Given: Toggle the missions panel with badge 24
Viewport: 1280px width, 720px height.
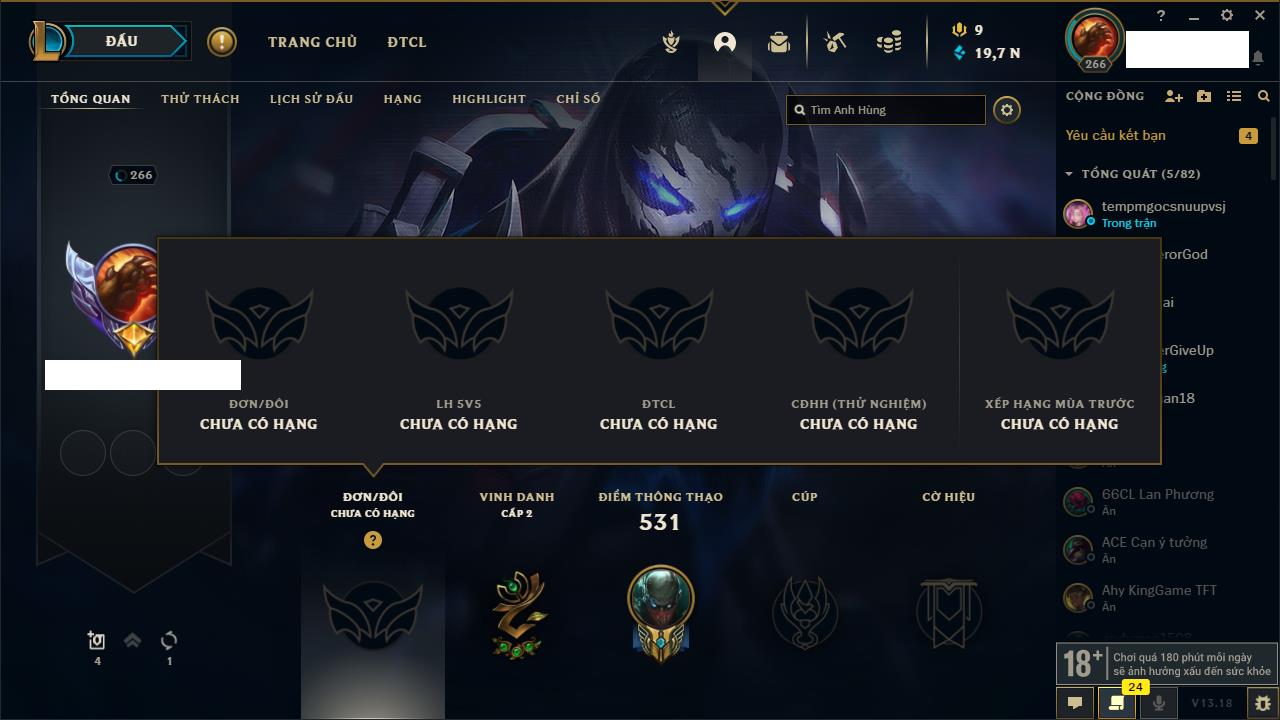Looking at the screenshot, I should pos(1117,703).
